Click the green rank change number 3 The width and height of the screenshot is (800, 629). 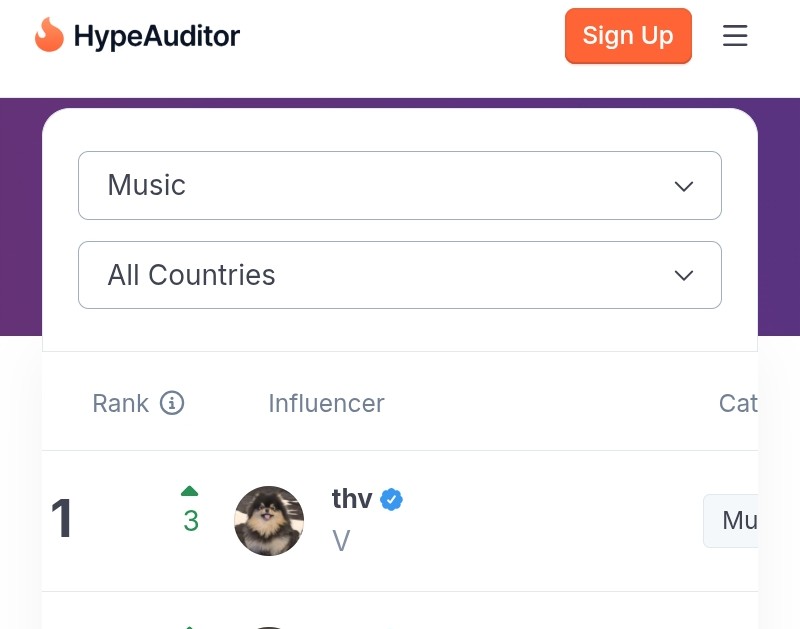pos(191,521)
